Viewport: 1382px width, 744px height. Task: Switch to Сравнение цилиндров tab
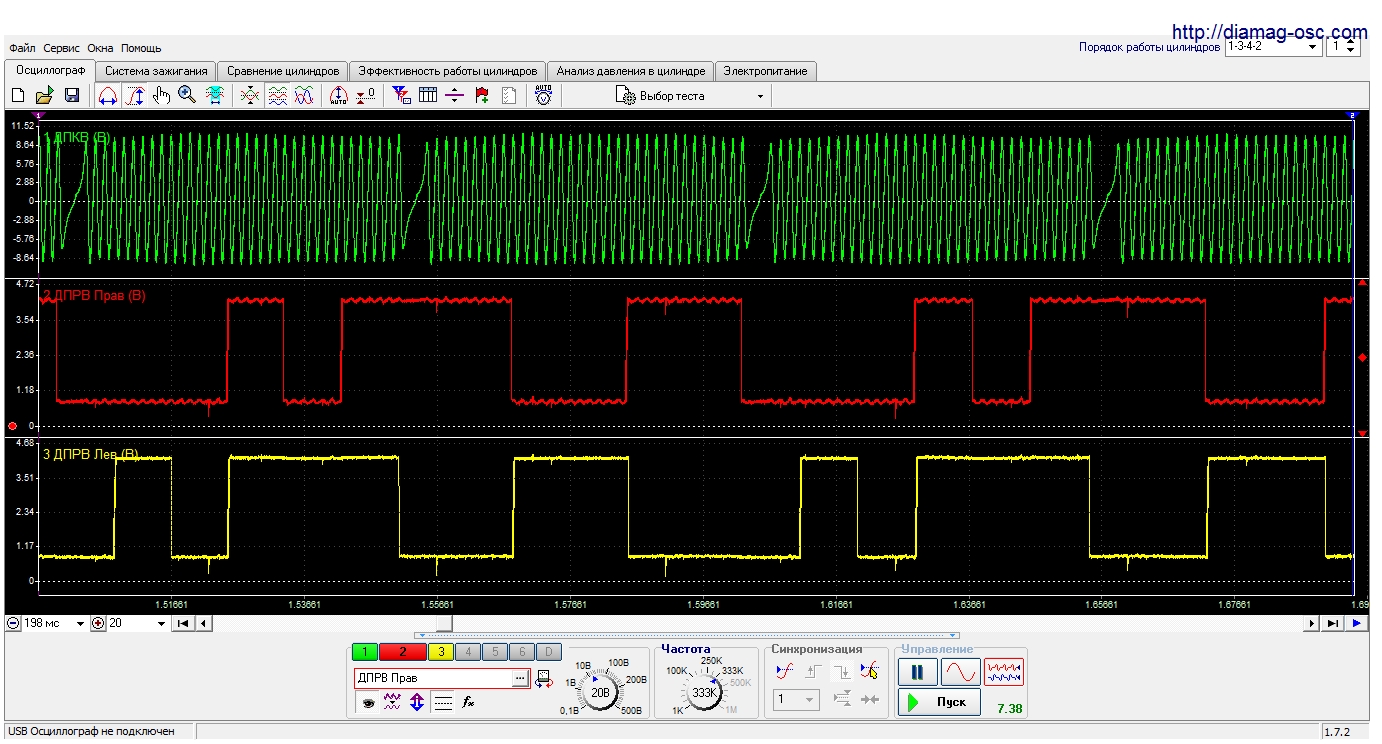(x=283, y=71)
